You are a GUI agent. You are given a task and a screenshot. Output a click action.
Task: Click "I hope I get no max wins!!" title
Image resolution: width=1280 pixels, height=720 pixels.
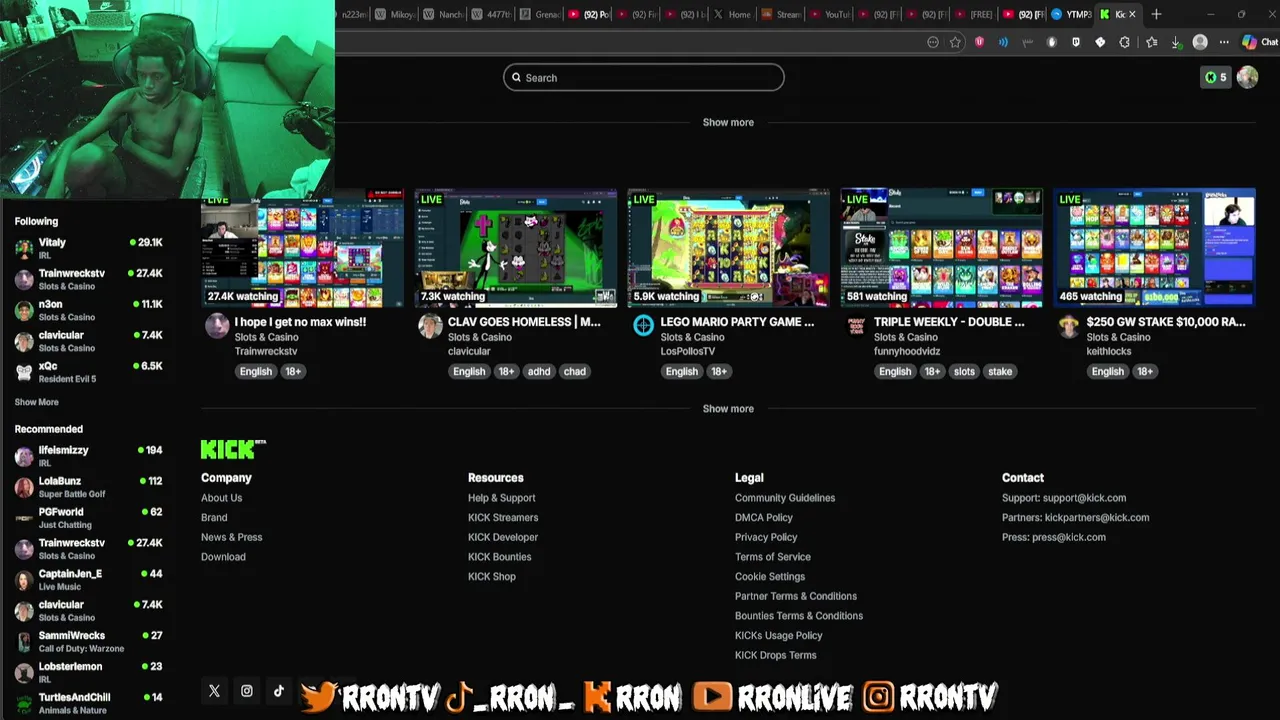tap(300, 322)
